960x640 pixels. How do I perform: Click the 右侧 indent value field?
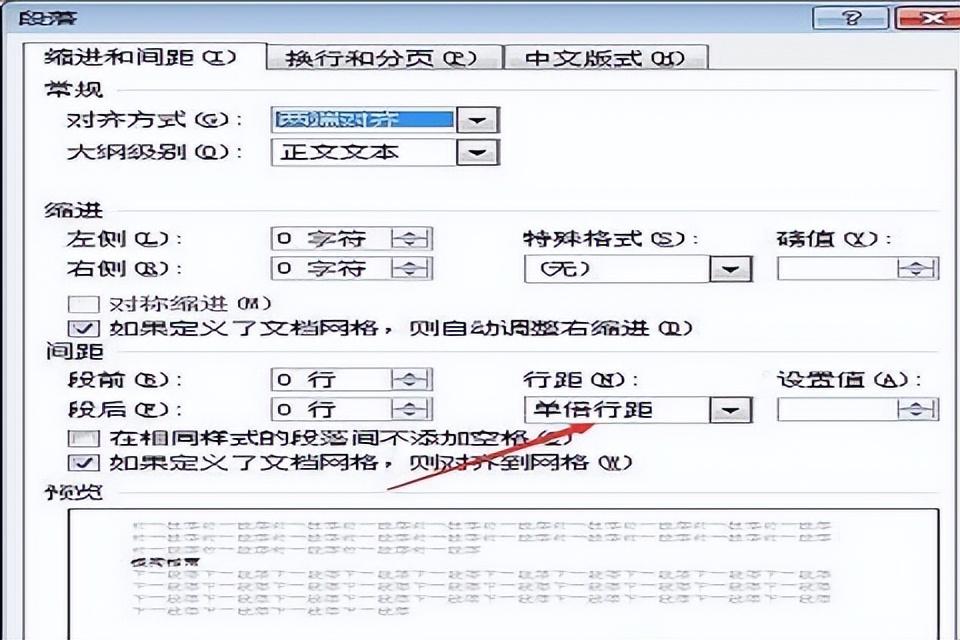tap(331, 268)
